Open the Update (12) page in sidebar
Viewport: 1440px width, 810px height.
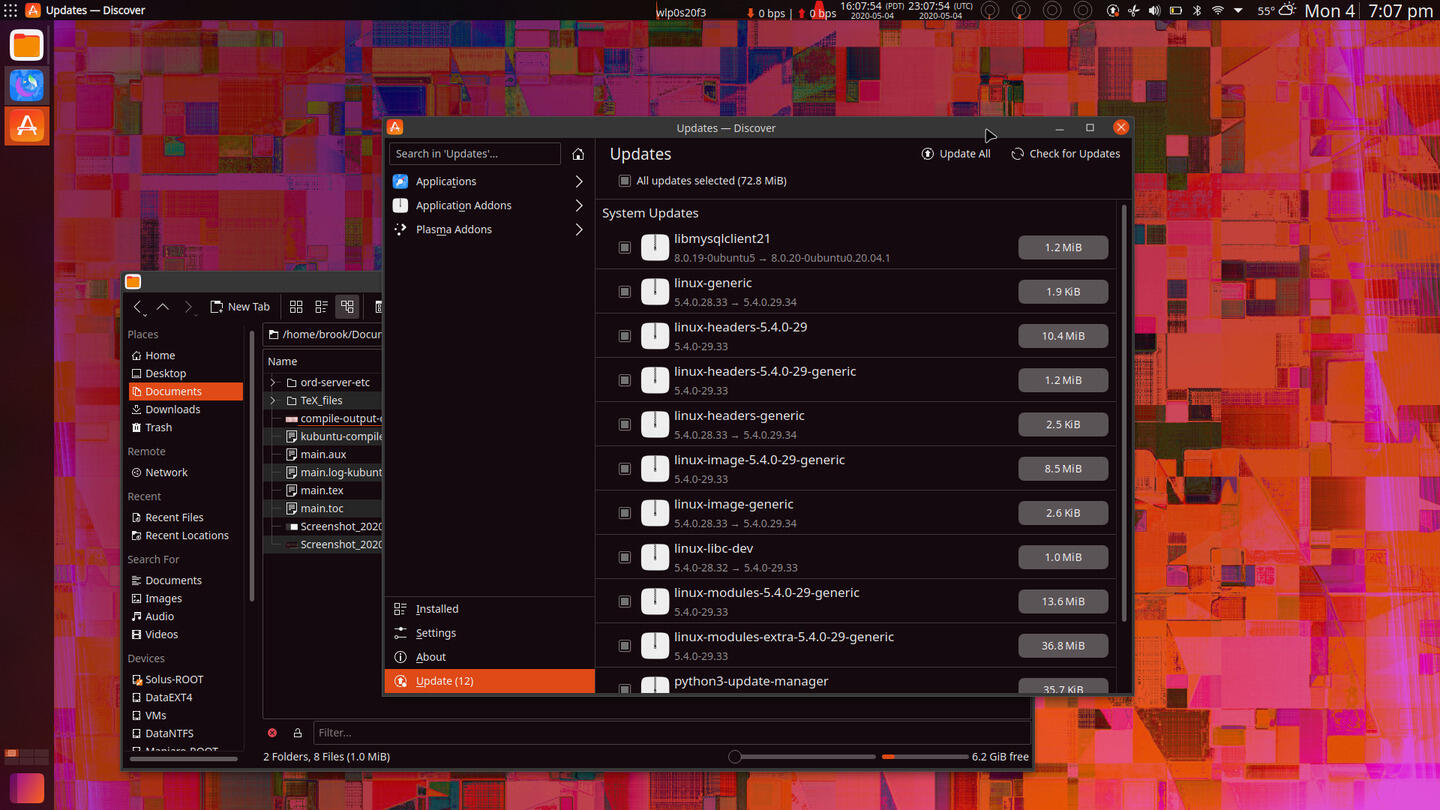click(490, 681)
